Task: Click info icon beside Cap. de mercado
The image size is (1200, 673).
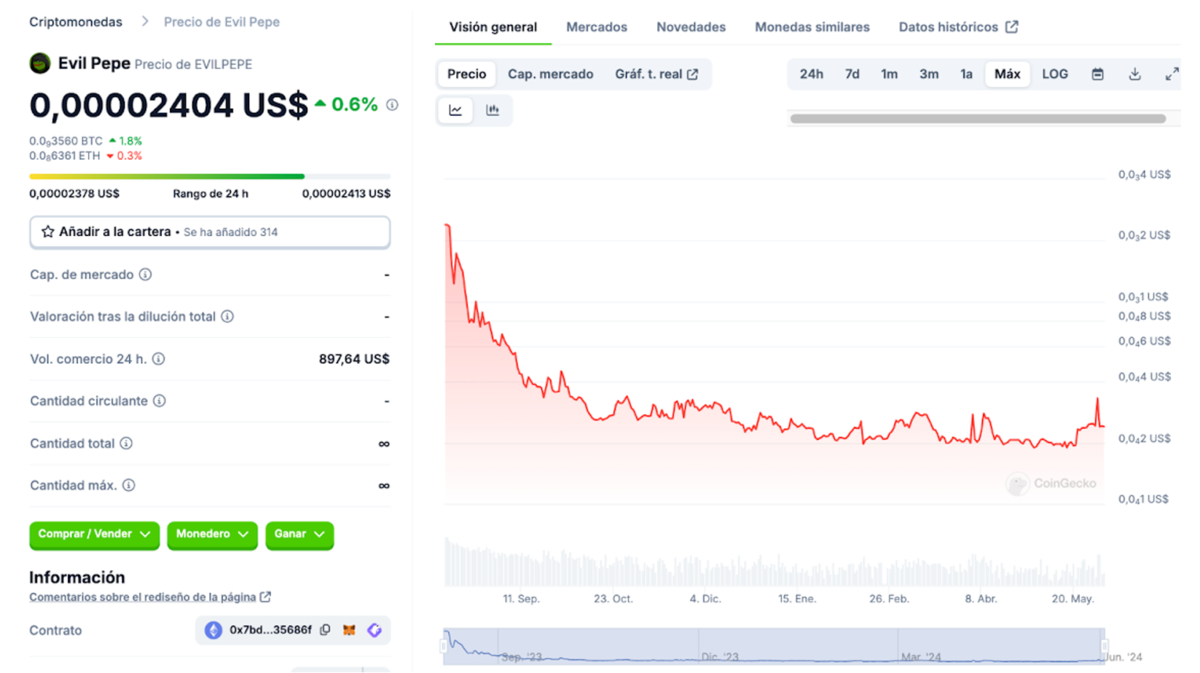Action: 146,275
